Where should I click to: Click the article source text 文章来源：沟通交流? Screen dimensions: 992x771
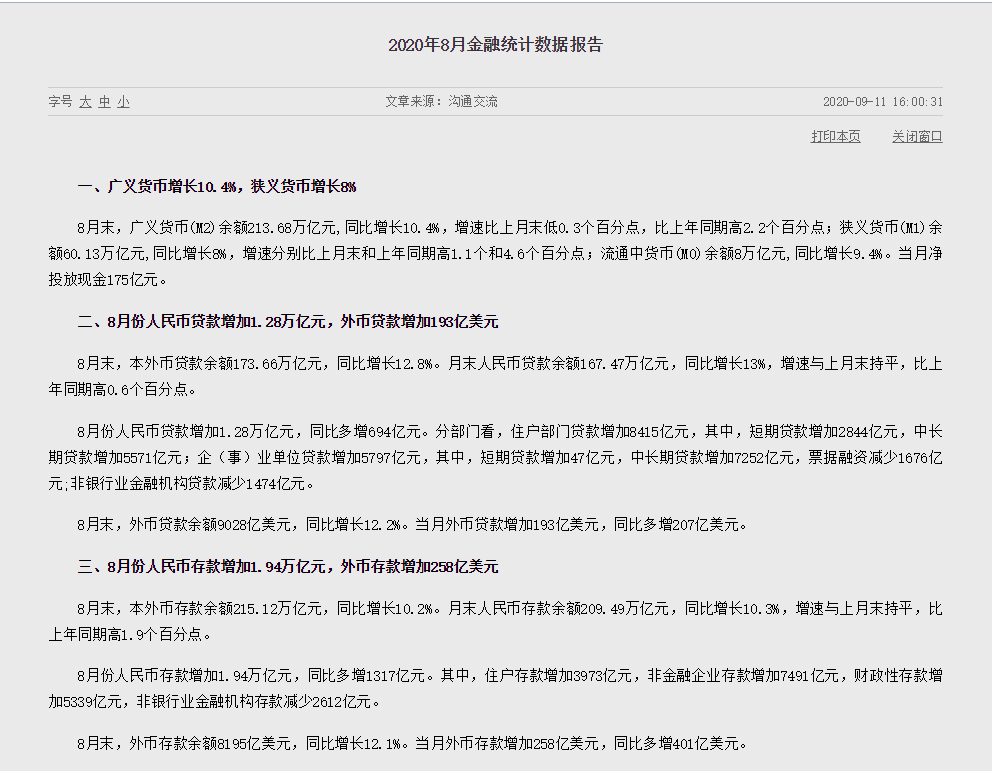tap(442, 102)
